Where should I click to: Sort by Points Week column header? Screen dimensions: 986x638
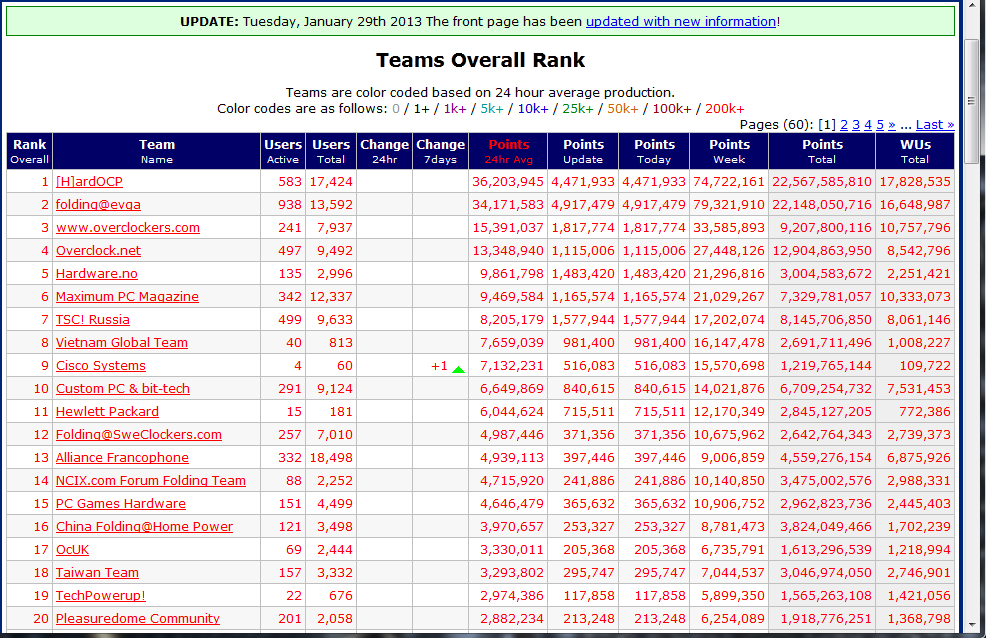[x=729, y=151]
